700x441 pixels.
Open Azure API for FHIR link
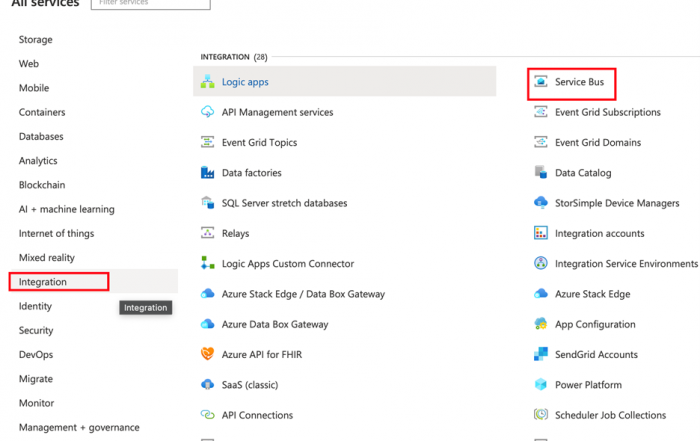(262, 354)
